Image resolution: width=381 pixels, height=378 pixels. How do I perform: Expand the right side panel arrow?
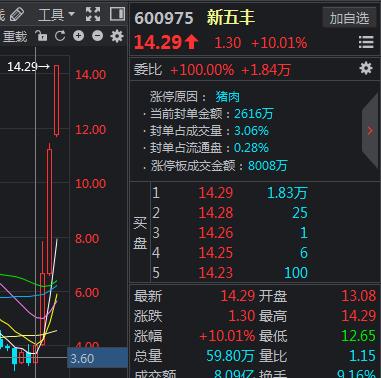(370, 130)
